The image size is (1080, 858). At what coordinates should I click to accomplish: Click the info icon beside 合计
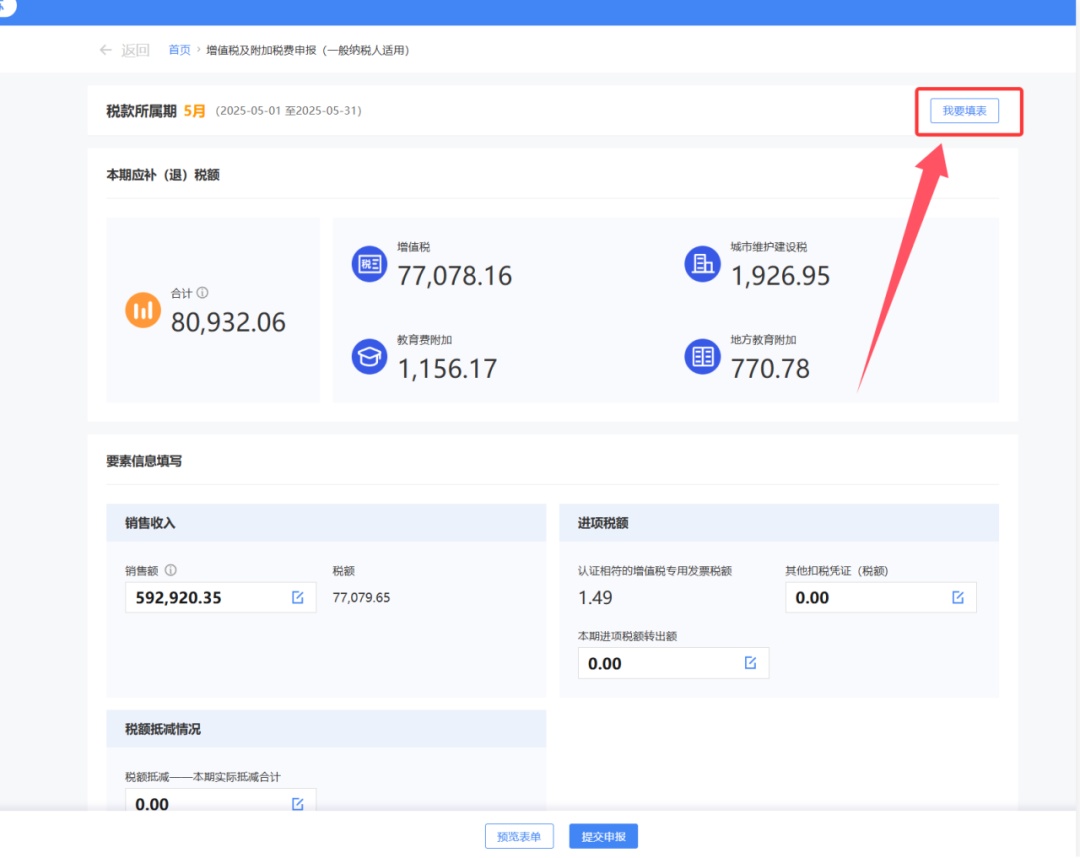click(x=202, y=293)
